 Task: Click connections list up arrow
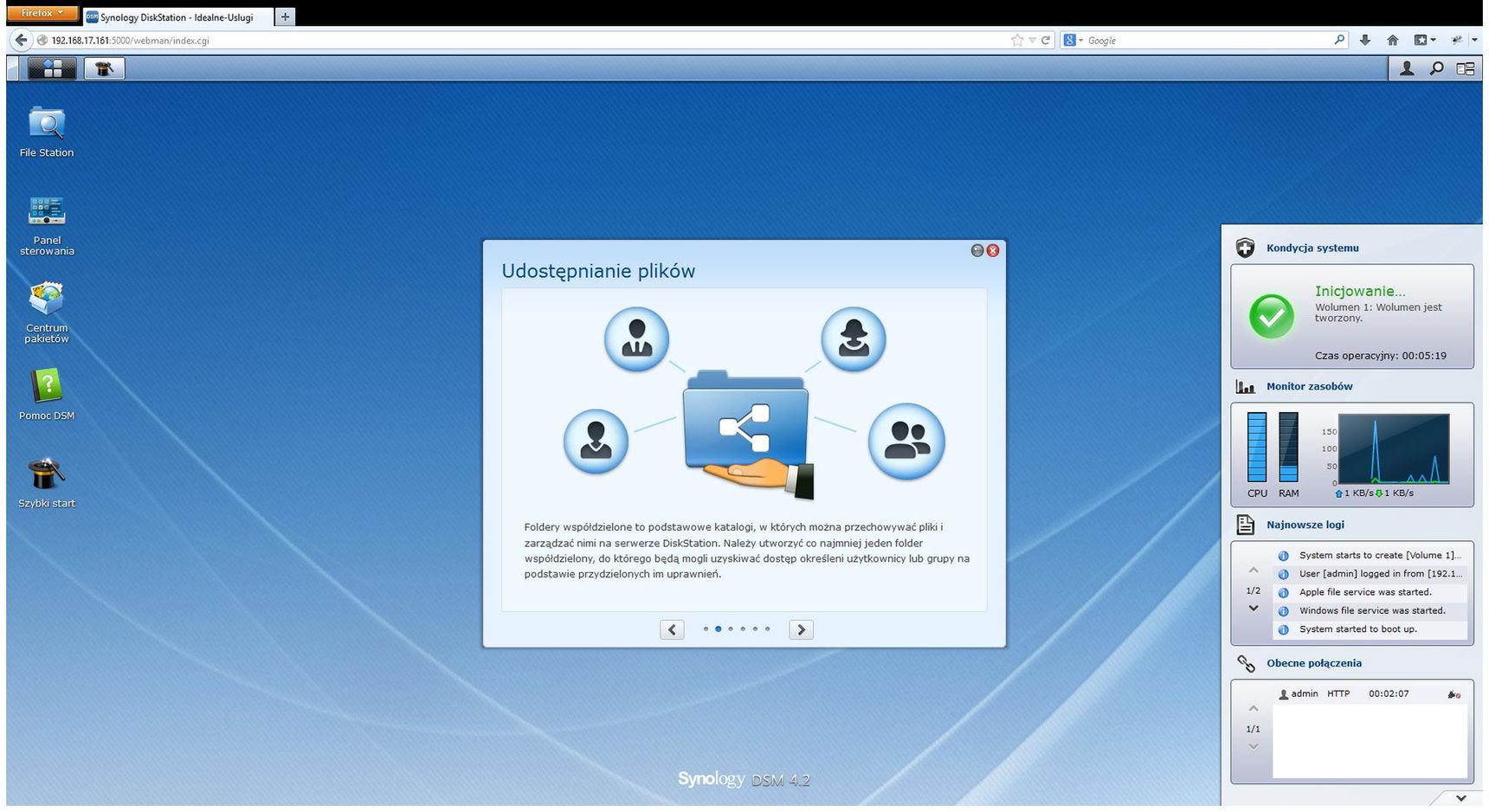pyautogui.click(x=1253, y=709)
